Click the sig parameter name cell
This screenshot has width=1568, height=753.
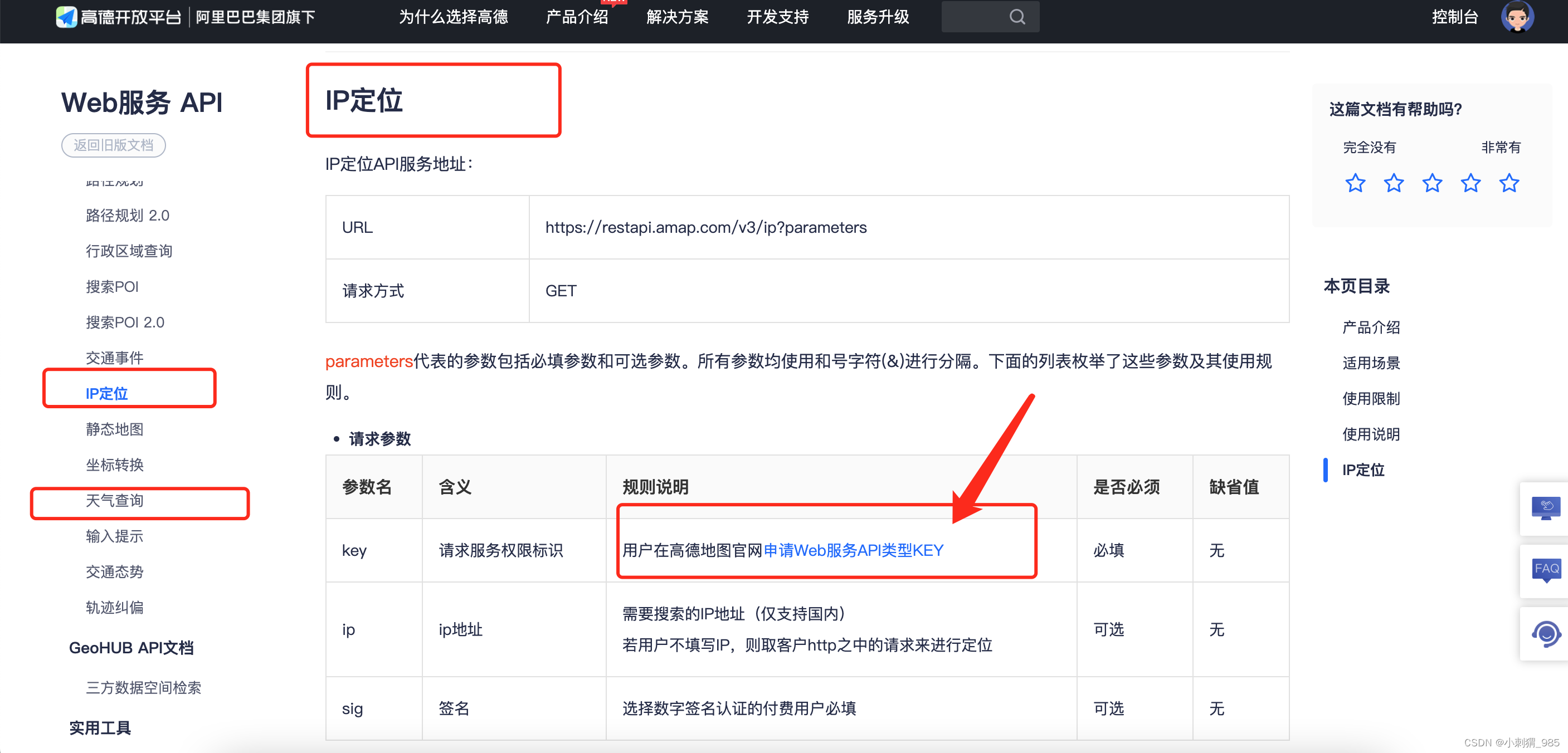[x=374, y=708]
